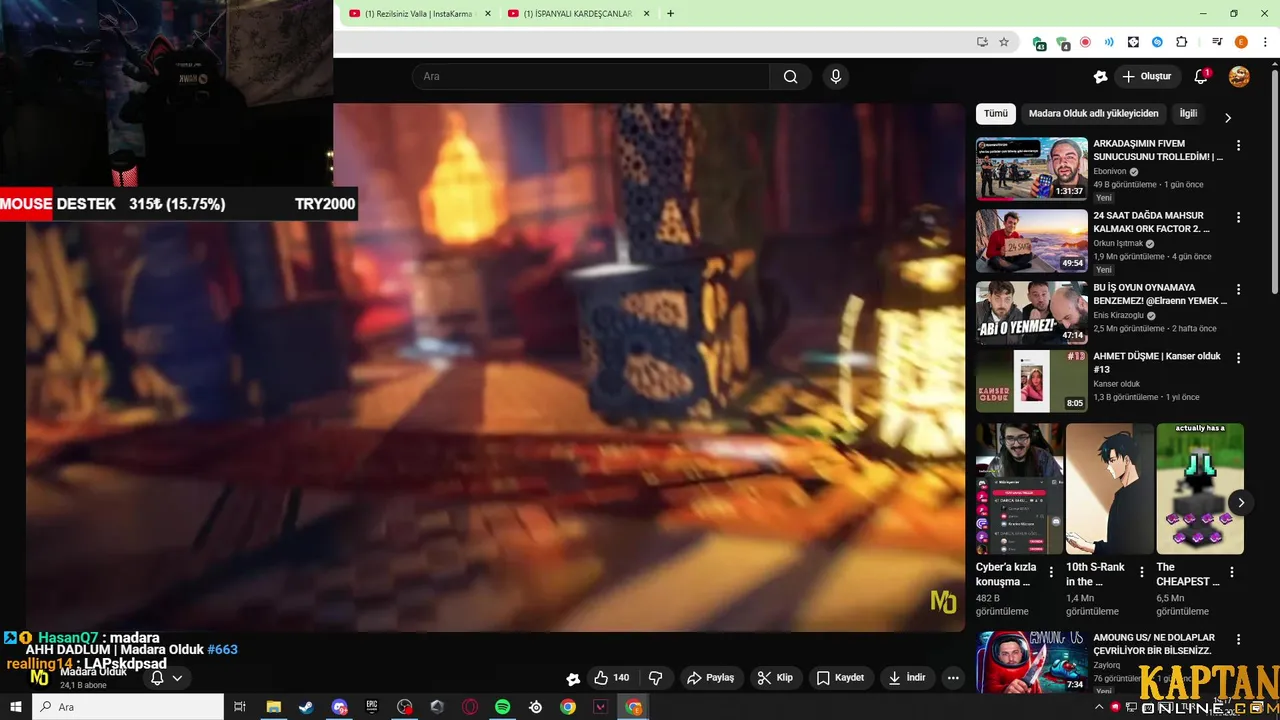The image size is (1280, 720).
Task: Select the İlgili filter chip
Action: click(1188, 114)
